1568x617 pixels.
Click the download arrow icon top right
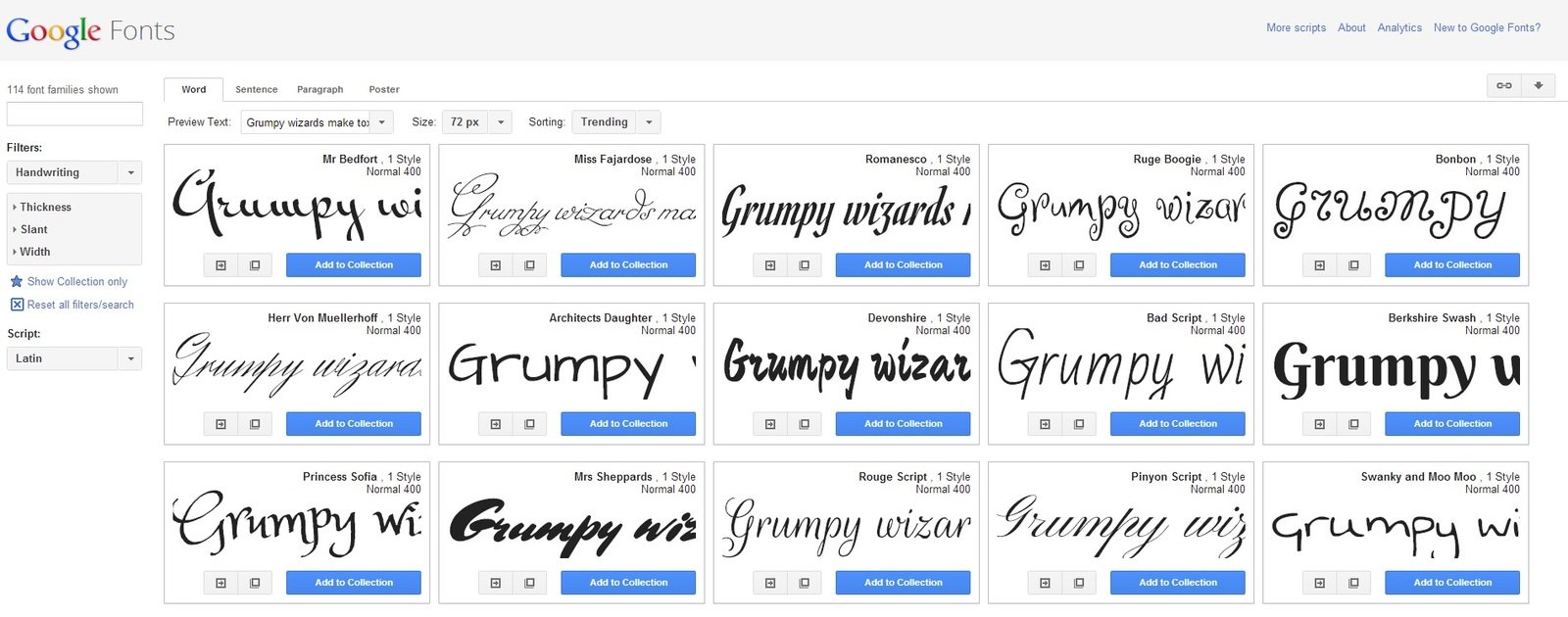1539,85
